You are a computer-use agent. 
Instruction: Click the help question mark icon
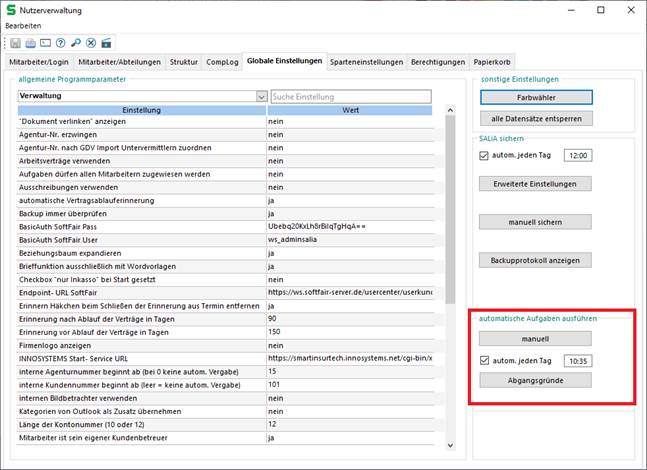point(61,43)
